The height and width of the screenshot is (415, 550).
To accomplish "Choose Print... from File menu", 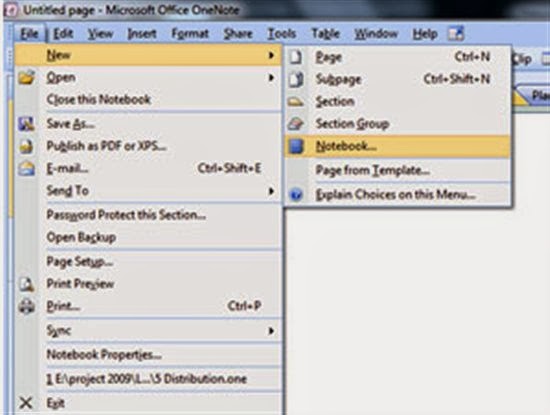I will pyautogui.click(x=148, y=306).
